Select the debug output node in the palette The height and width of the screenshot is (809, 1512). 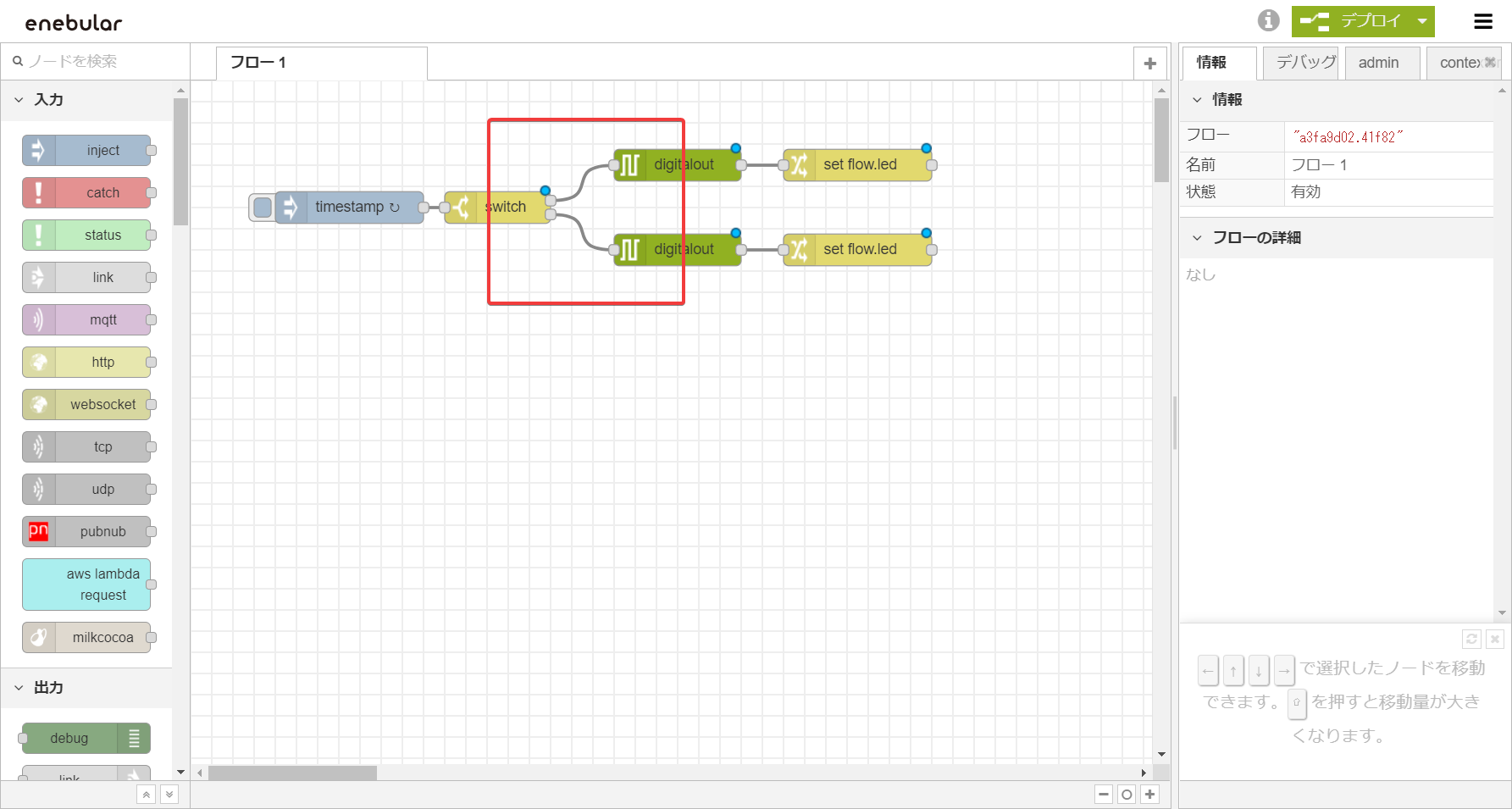click(85, 739)
